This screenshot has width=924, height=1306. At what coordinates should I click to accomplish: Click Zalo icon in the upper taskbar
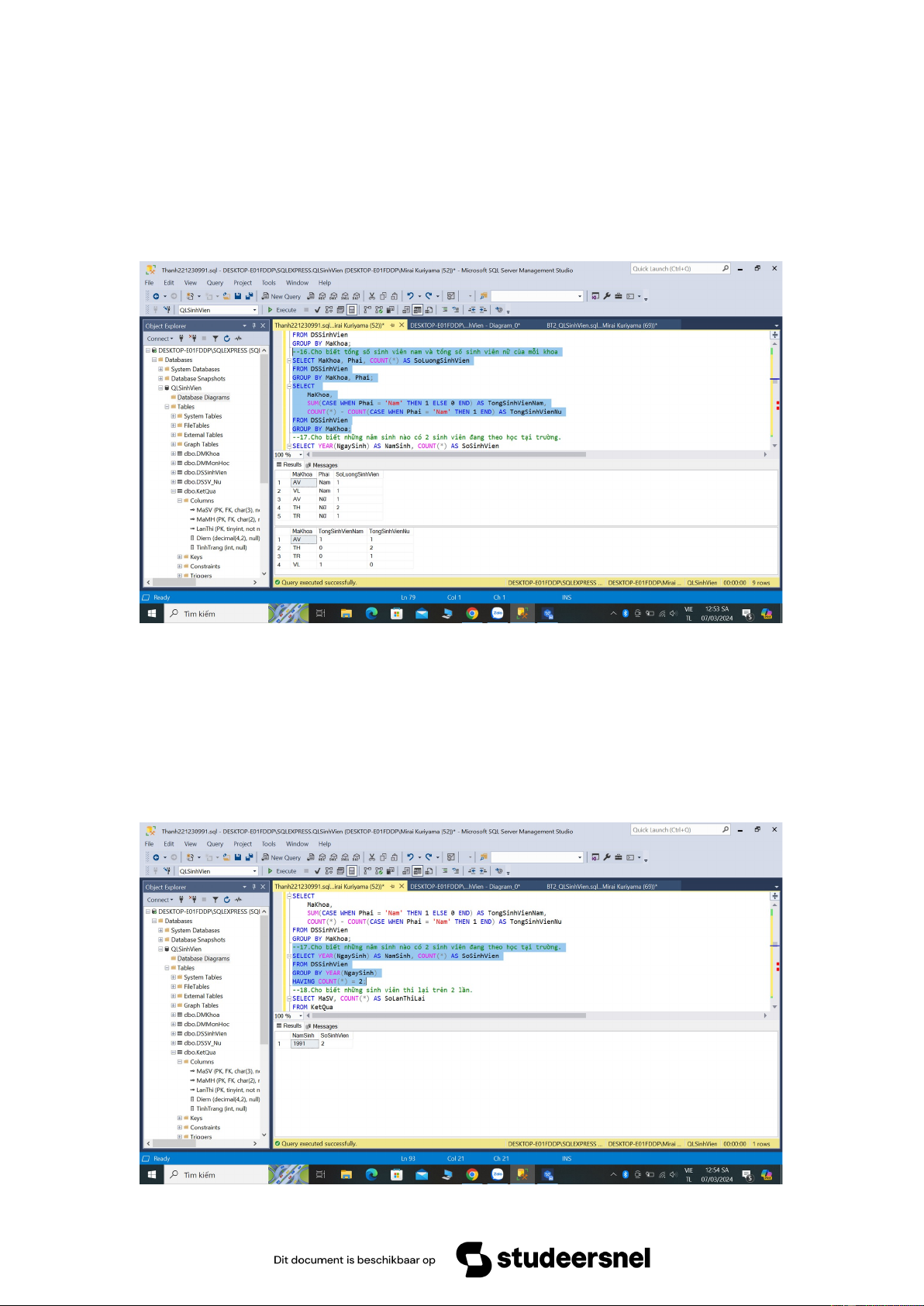[x=498, y=614]
